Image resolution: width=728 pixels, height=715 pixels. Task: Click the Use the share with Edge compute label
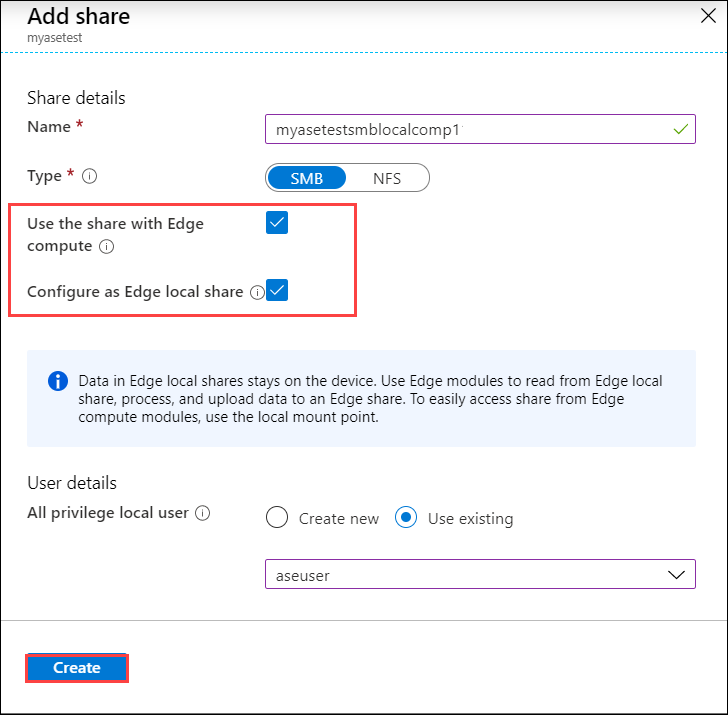click(x=115, y=224)
